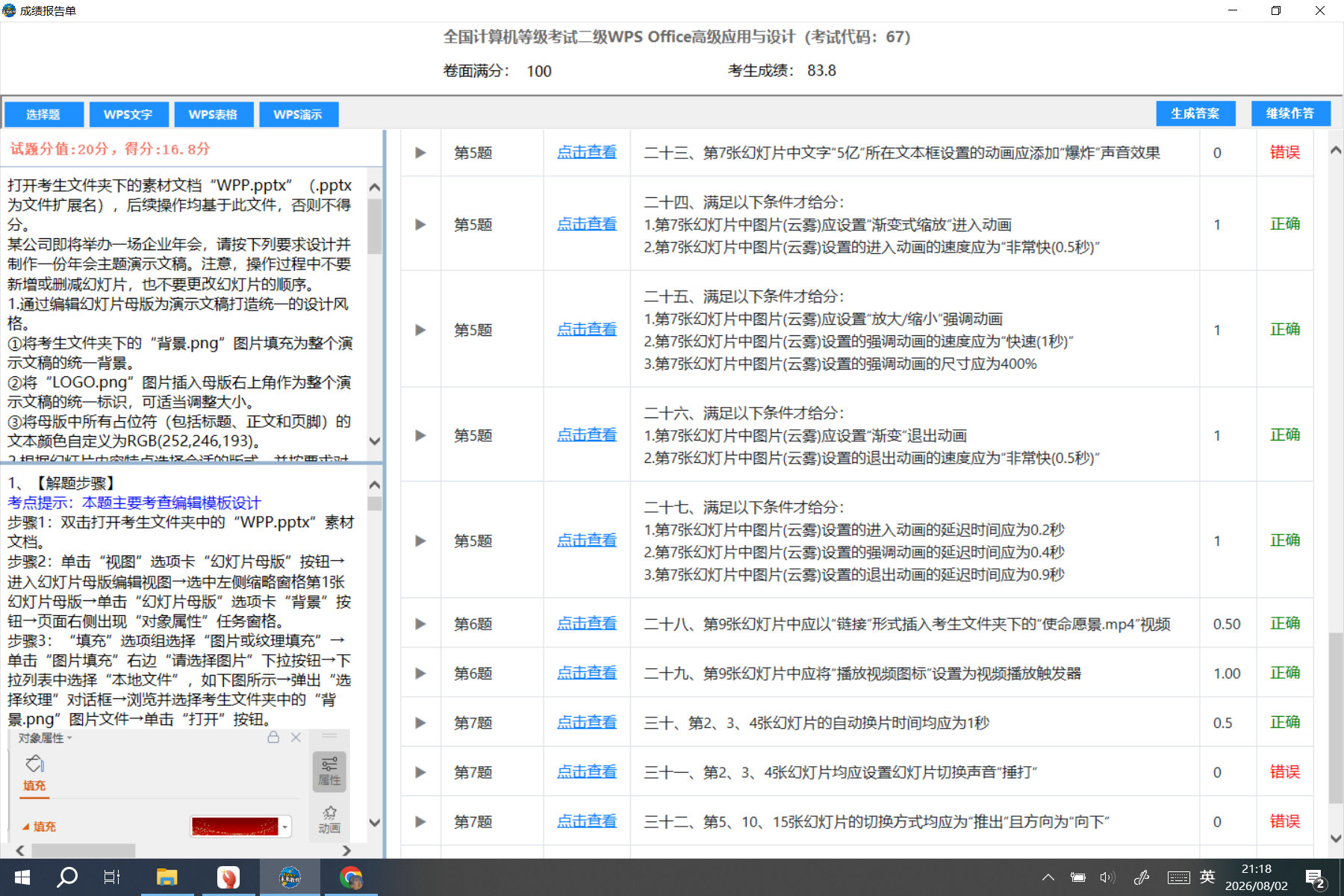Select the WPS演示 tab
The height and width of the screenshot is (896, 1344).
(x=298, y=114)
